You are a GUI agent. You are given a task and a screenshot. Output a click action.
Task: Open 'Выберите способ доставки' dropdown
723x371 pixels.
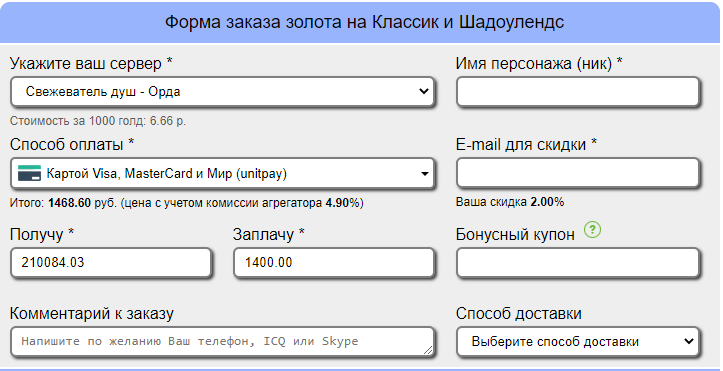coord(578,342)
